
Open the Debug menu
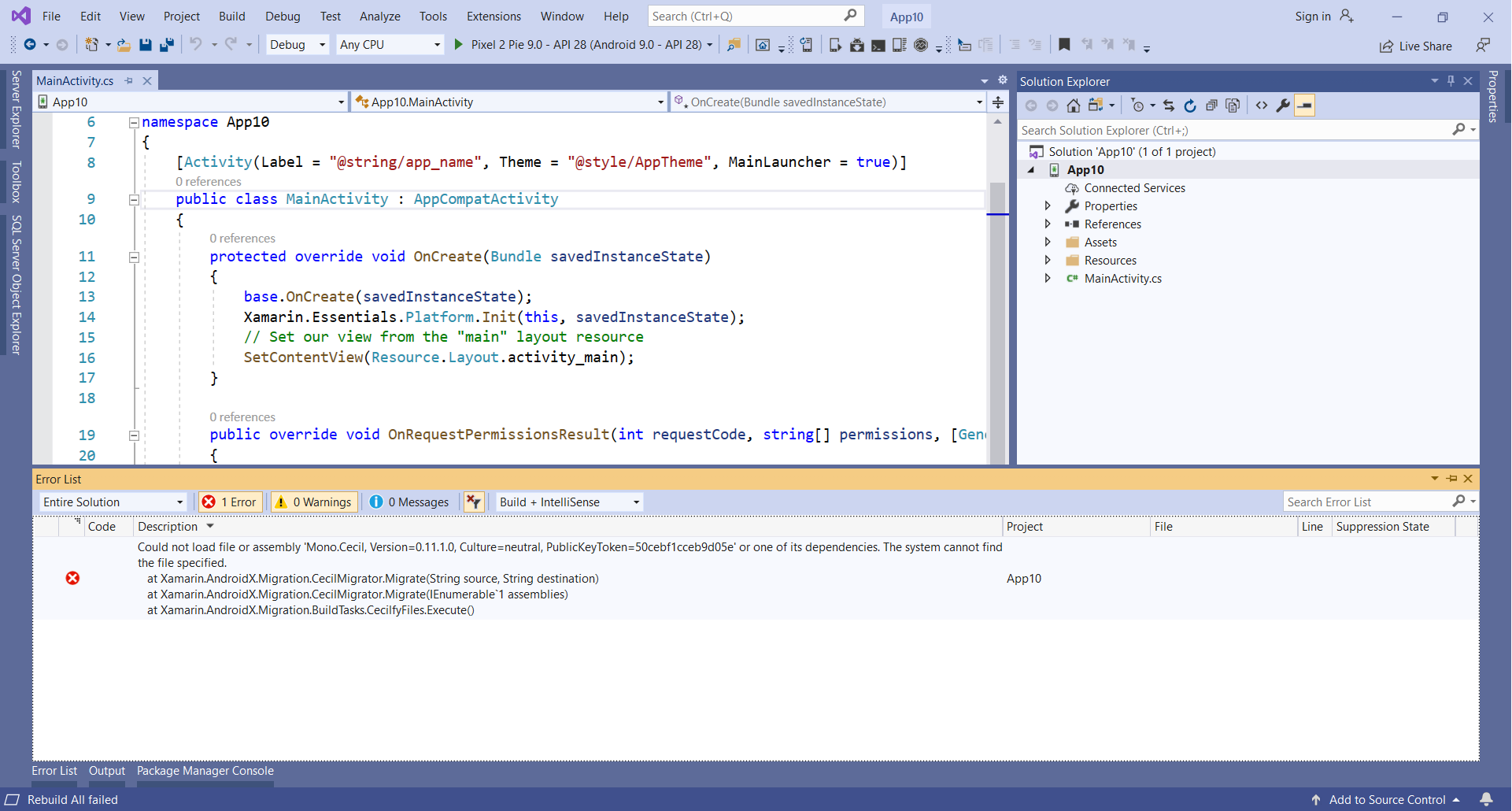coord(283,16)
